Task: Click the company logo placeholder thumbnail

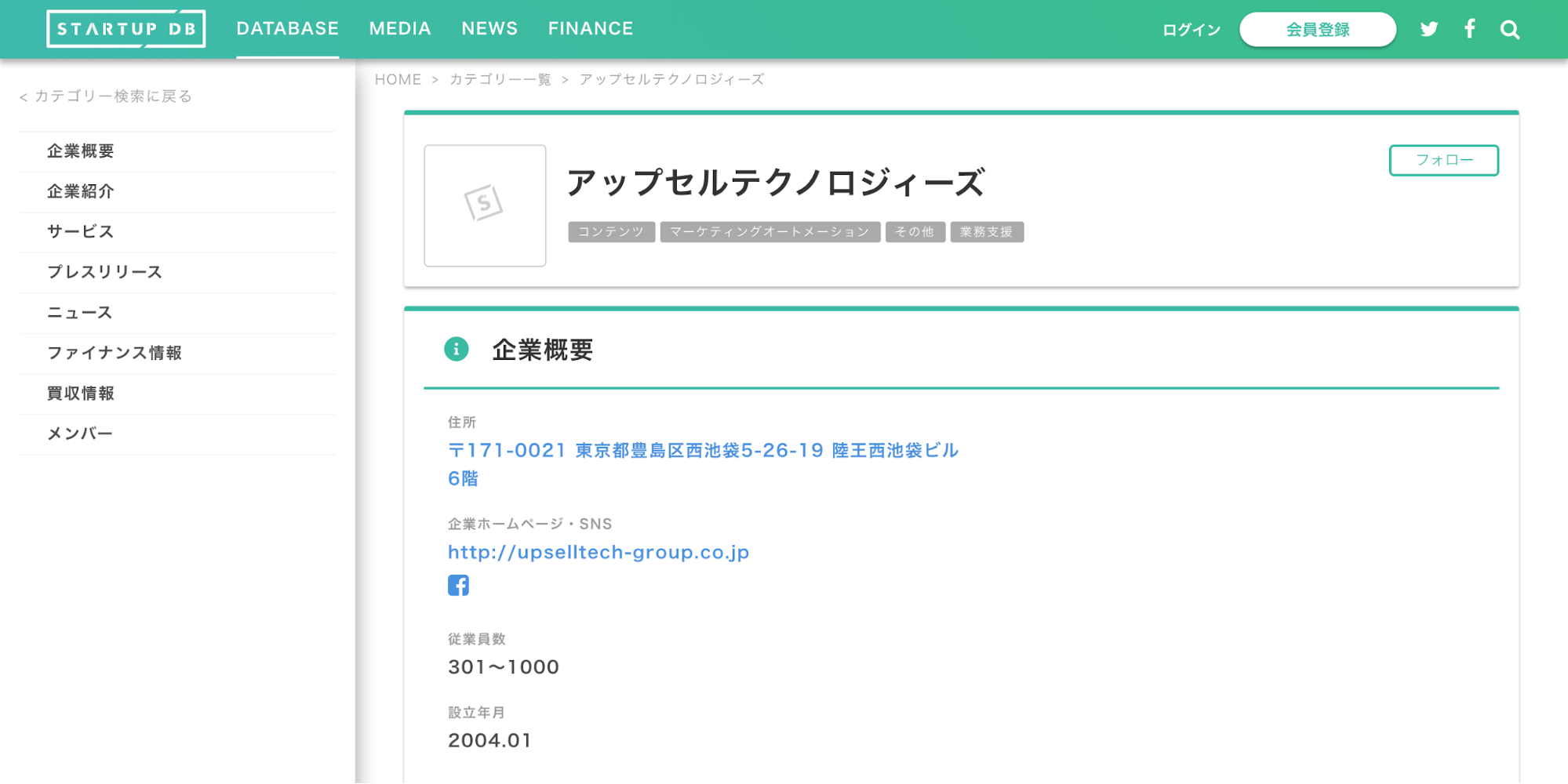Action: tap(485, 205)
